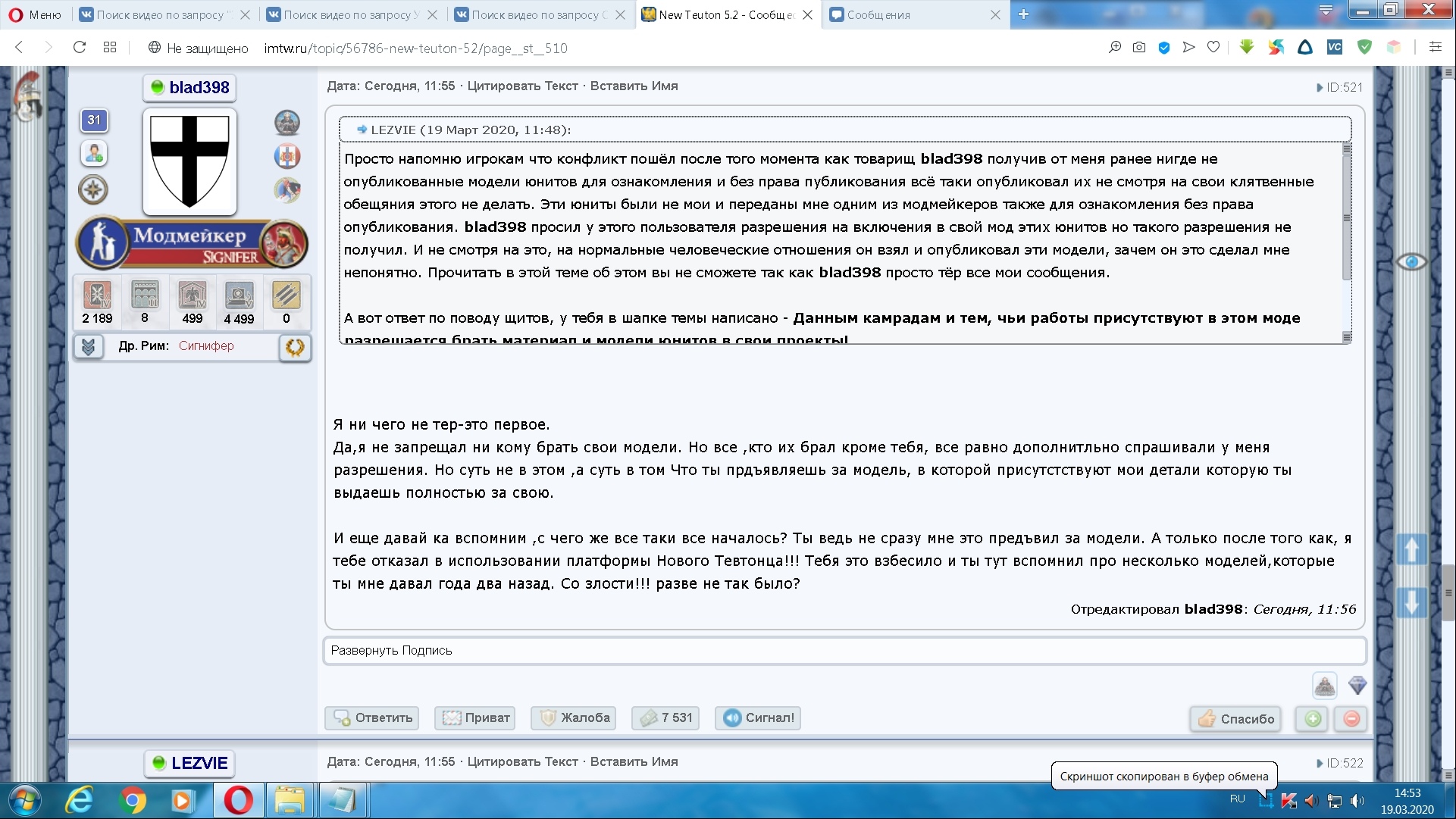
Task: Click the eye visibility icon on right edge
Action: pos(1411,262)
